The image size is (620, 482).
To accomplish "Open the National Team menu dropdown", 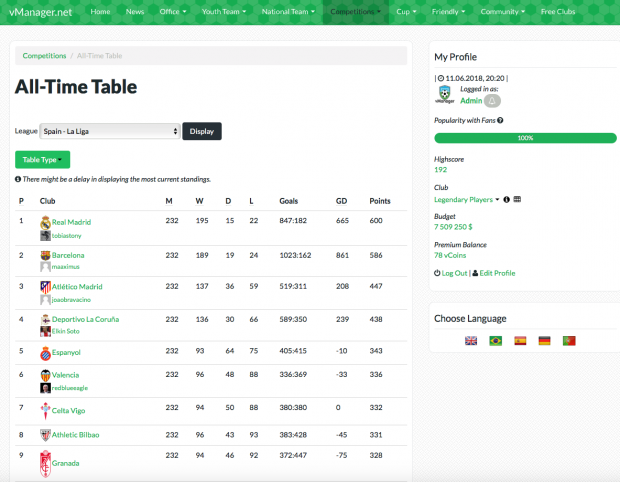I will [x=288, y=12].
